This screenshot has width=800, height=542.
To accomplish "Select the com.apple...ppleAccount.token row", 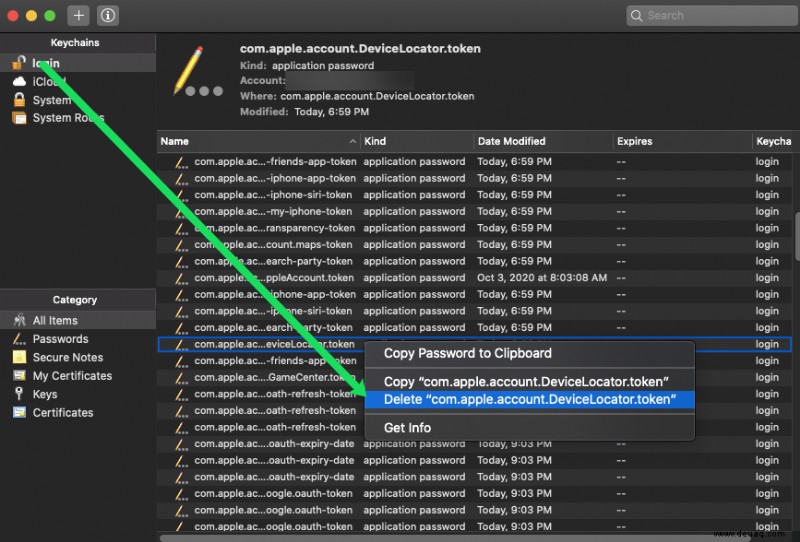I will click(x=474, y=278).
